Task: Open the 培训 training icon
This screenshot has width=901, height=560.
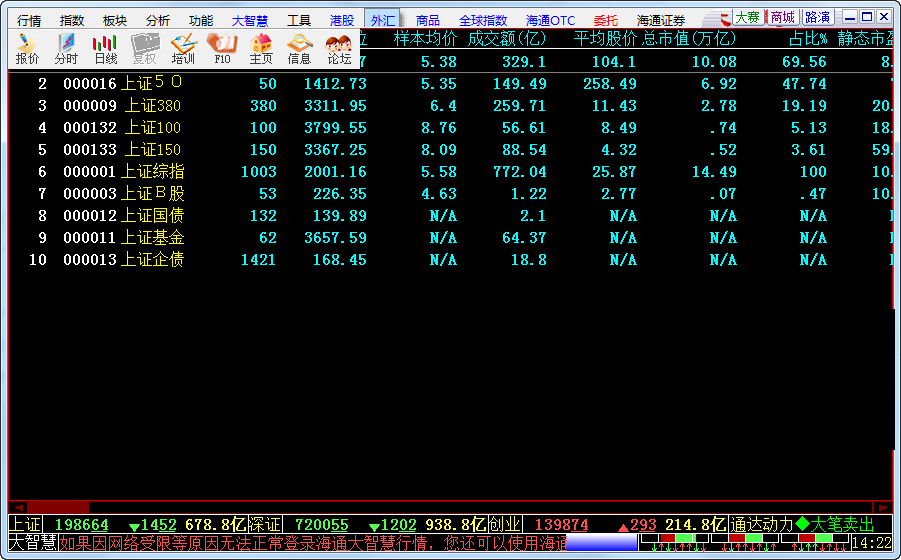Action: [183, 48]
